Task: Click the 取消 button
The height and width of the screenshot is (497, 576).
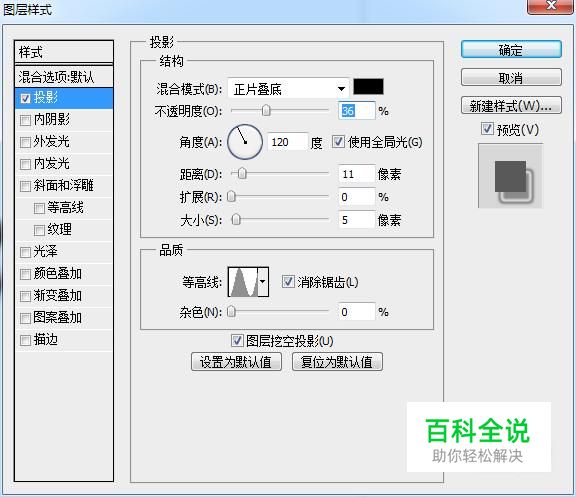Action: (511, 78)
